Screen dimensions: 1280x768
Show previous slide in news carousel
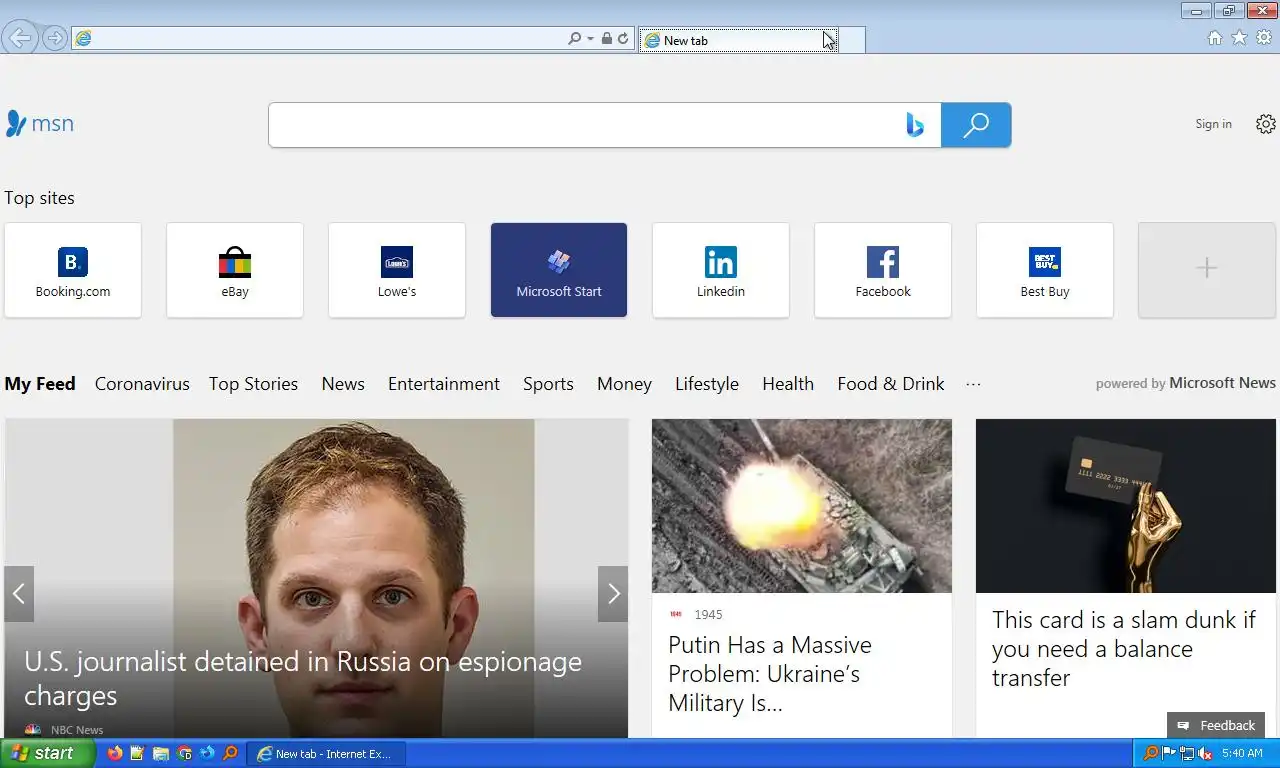click(x=19, y=594)
